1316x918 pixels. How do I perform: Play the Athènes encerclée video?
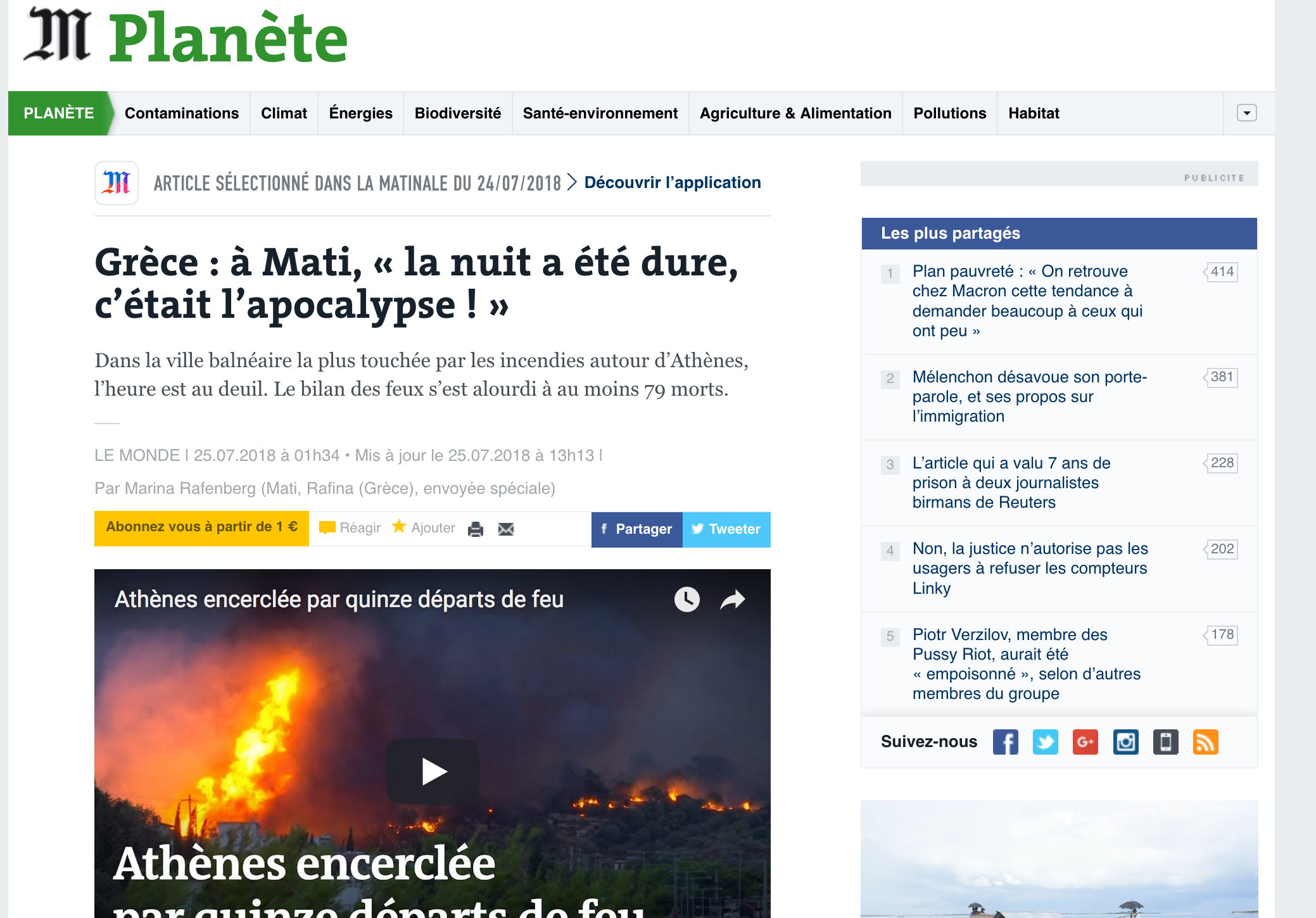click(433, 771)
